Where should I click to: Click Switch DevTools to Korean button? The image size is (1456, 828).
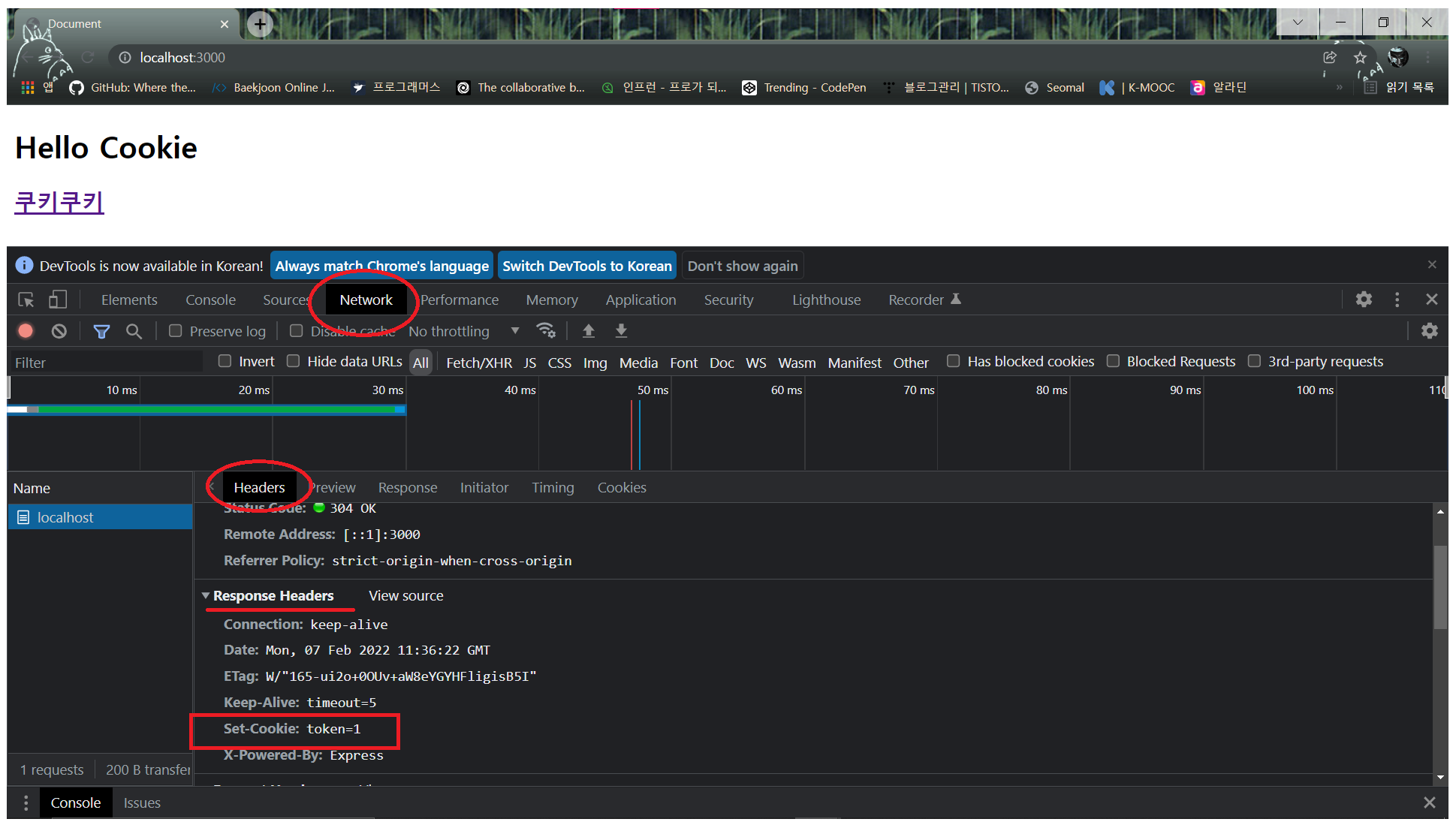tap(586, 266)
